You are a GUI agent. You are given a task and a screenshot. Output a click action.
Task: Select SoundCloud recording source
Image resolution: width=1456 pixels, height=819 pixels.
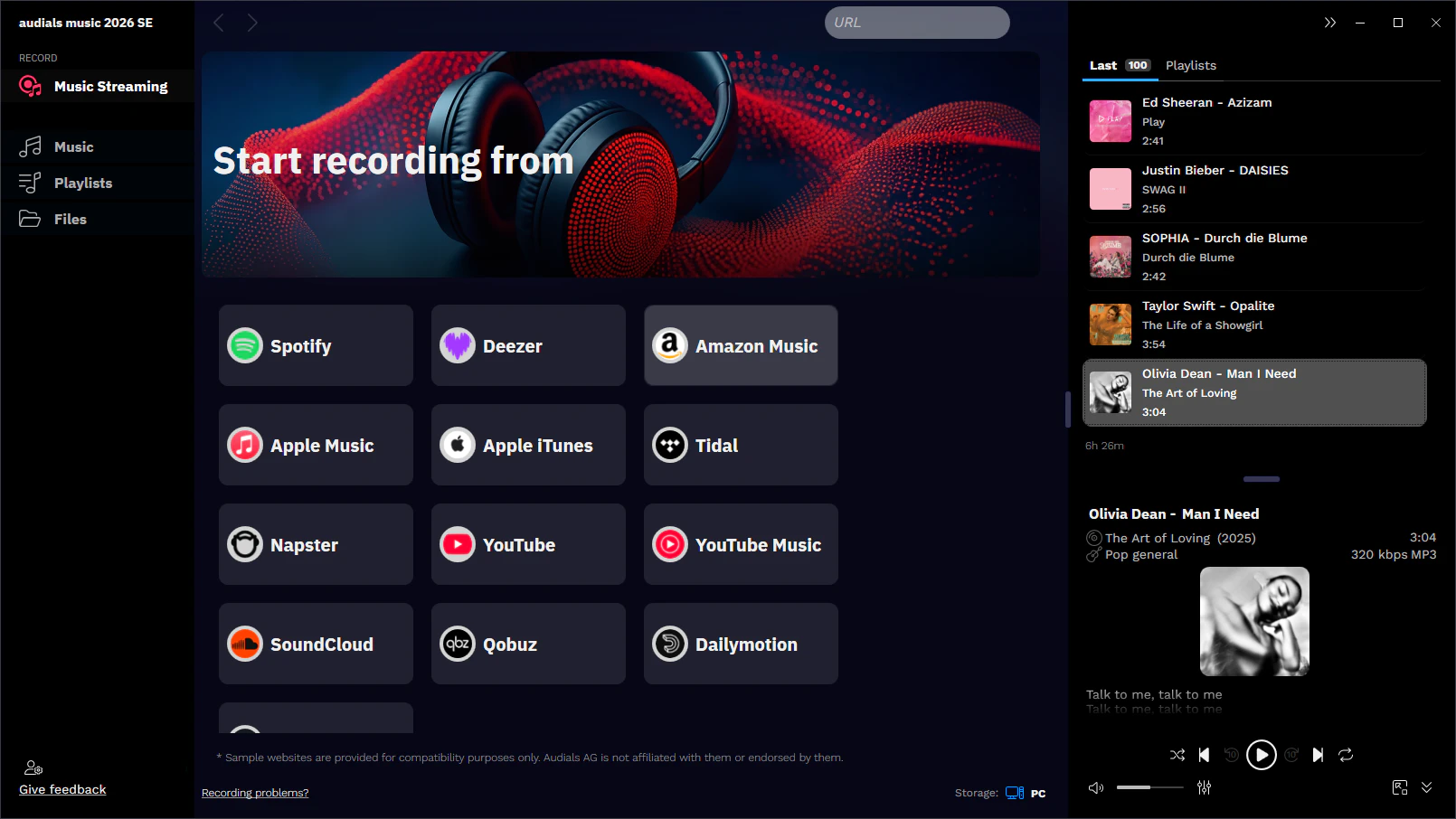pos(316,644)
